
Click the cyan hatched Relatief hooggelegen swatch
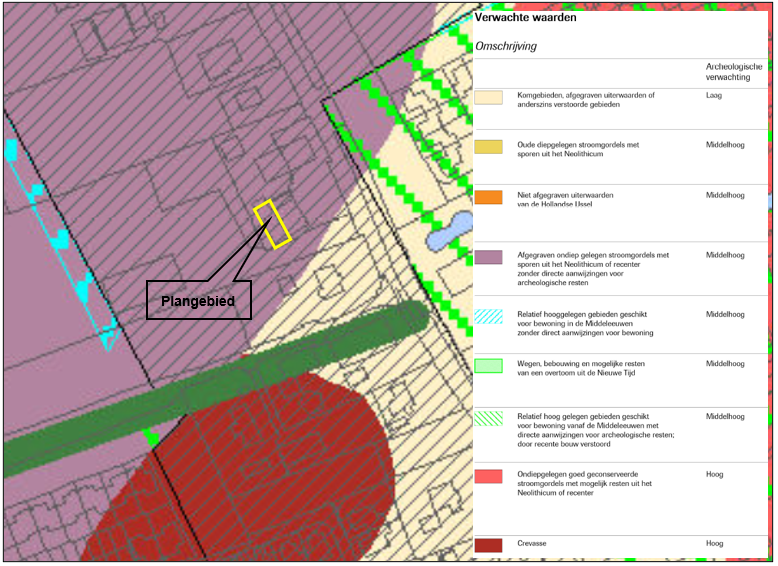click(488, 316)
